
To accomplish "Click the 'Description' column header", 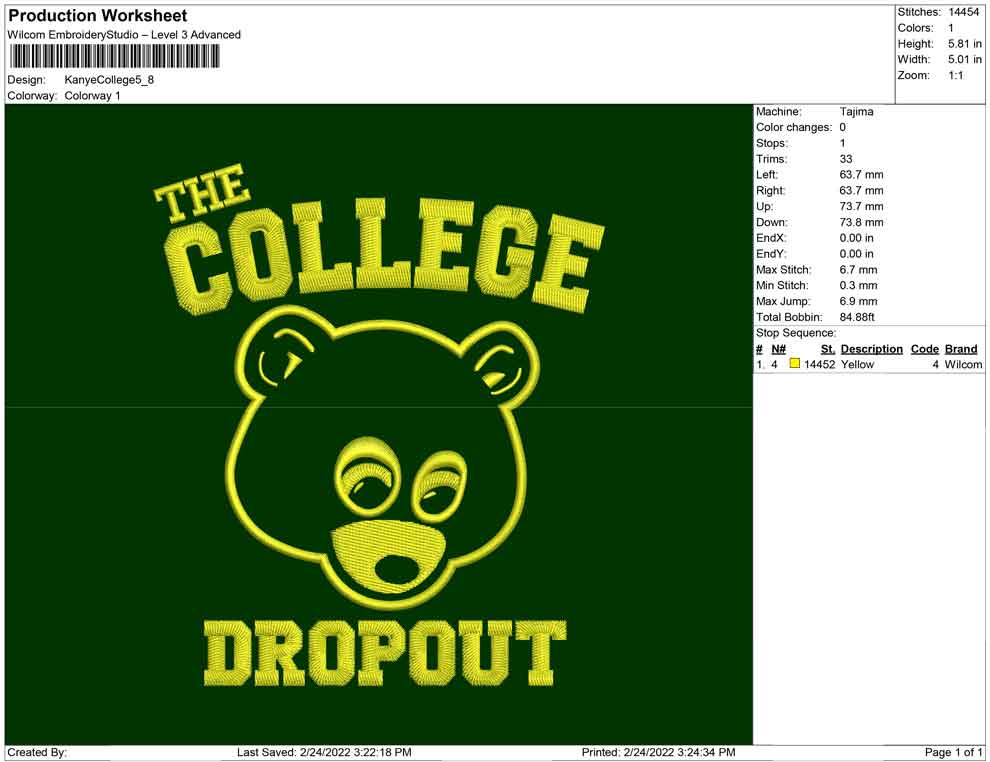I will 872,349.
